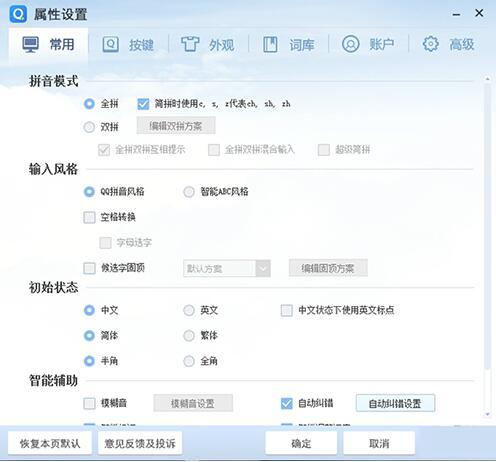Click the T-shirt icon of 外观 tab
The image size is (496, 462).
(190, 44)
